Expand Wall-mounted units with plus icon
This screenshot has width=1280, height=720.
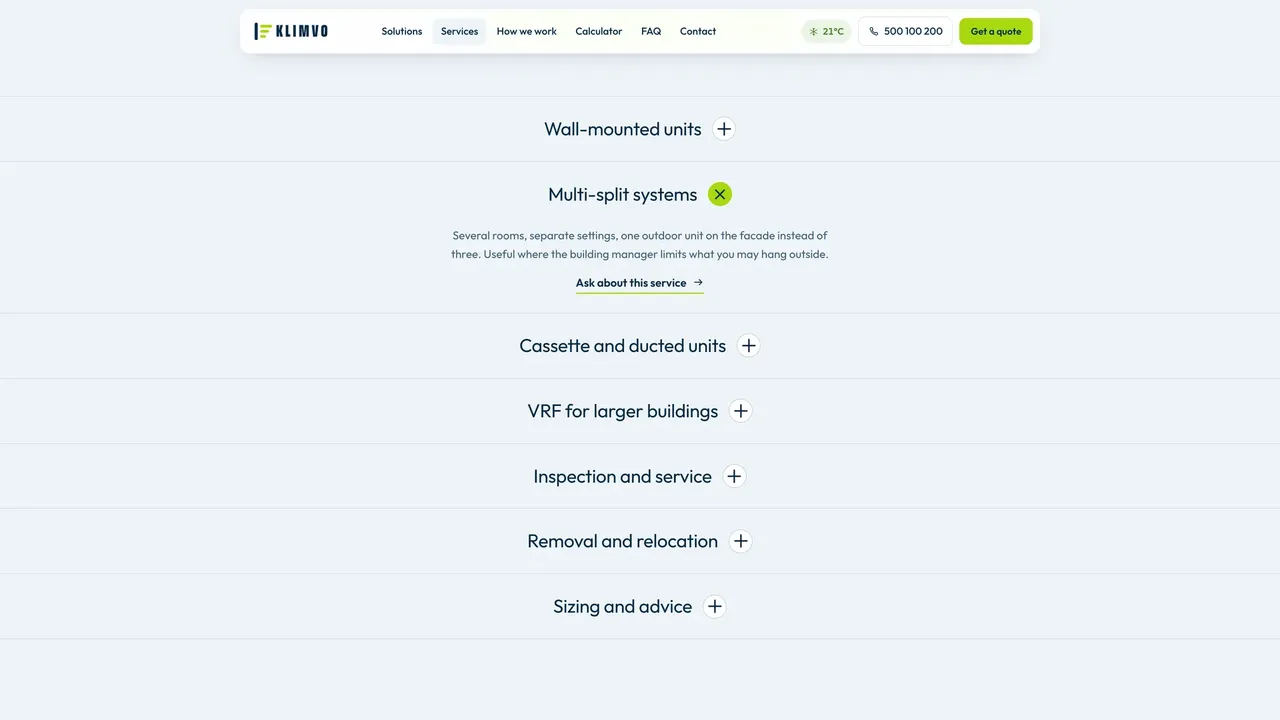(x=724, y=129)
